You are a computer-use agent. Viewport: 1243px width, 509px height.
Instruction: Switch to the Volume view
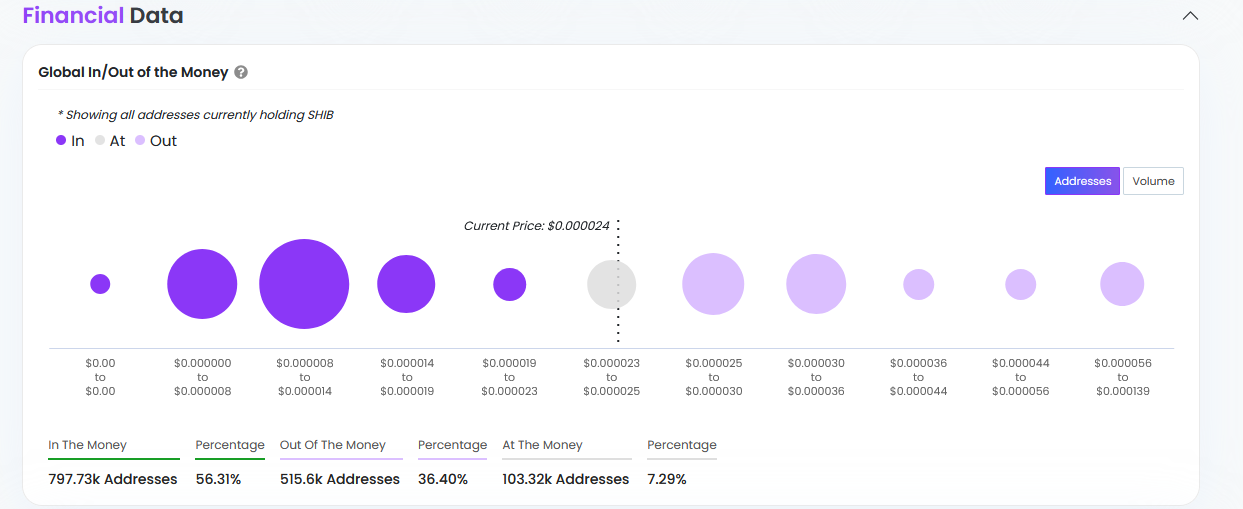1153,181
